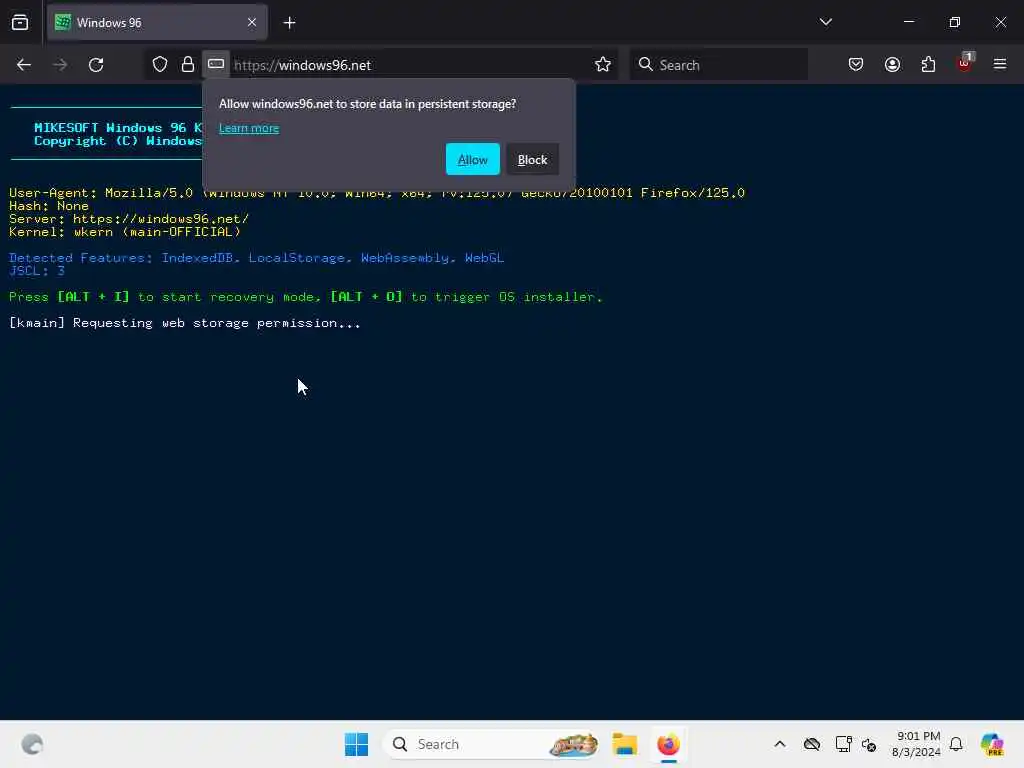This screenshot has width=1024, height=768.
Task: Focus the browser Search box
Action: pos(718,65)
